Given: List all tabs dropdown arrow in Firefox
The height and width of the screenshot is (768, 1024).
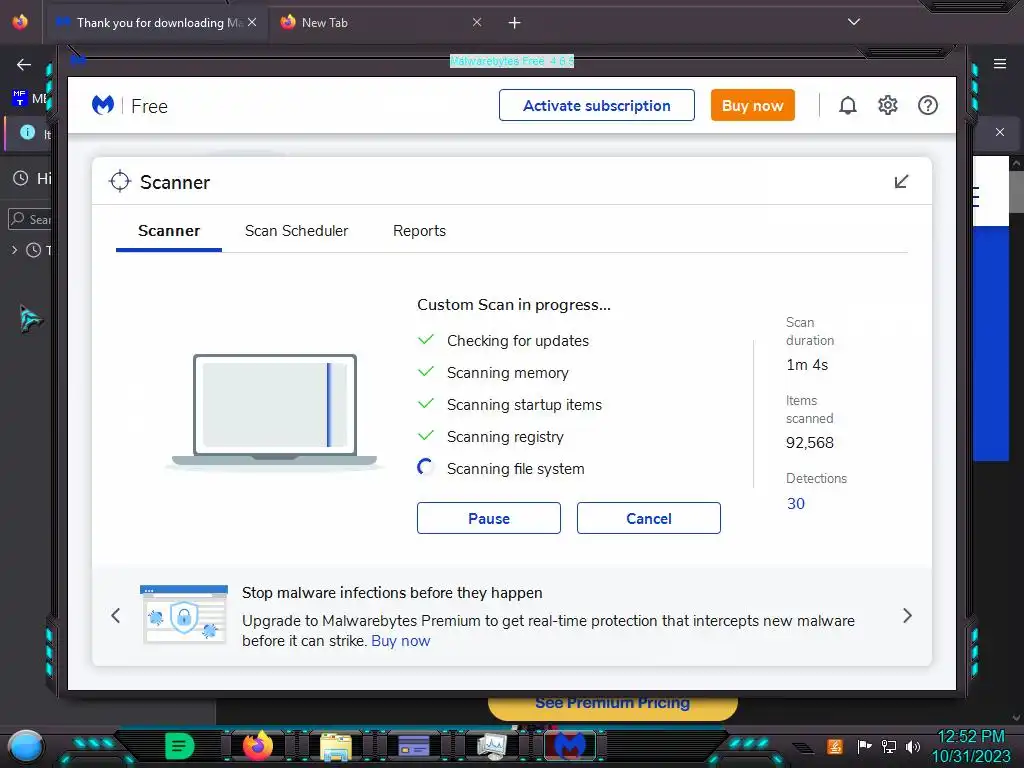Looking at the screenshot, I should 854,22.
